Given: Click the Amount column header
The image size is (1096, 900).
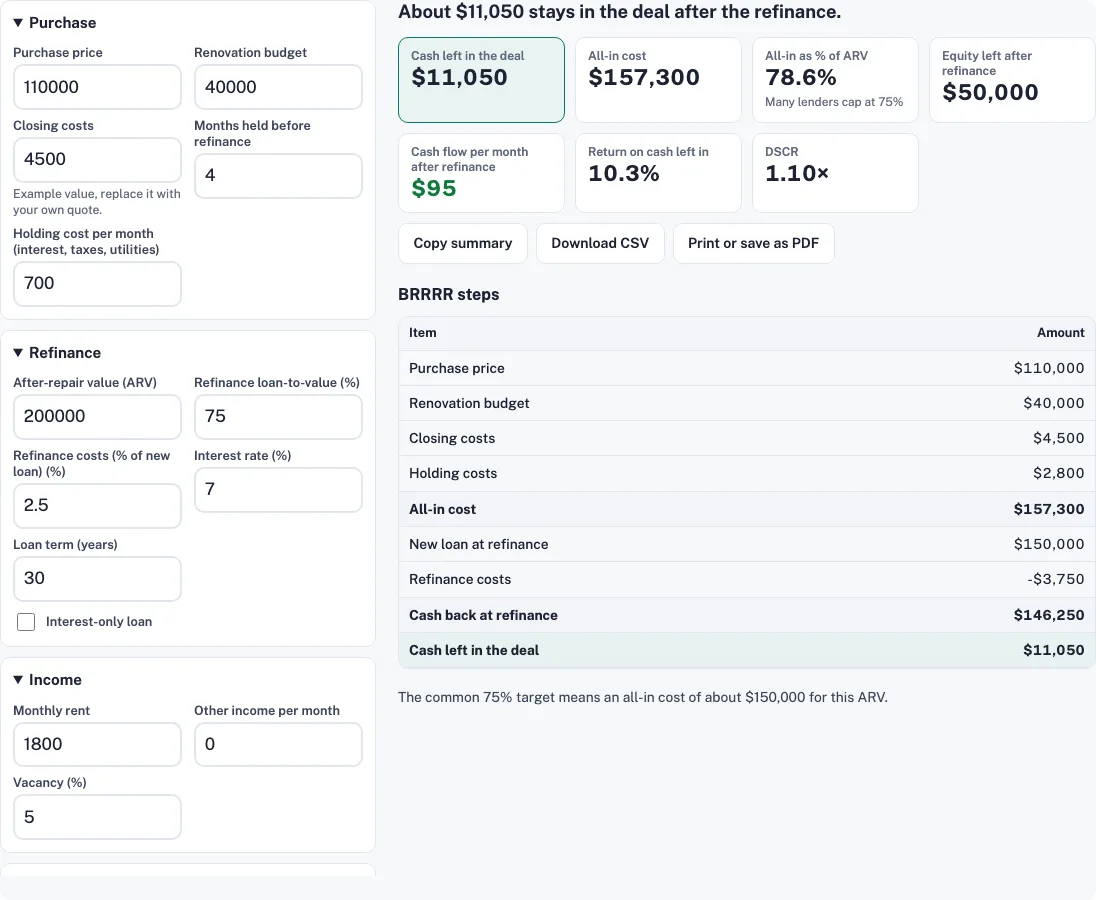Looking at the screenshot, I should click(1060, 333).
